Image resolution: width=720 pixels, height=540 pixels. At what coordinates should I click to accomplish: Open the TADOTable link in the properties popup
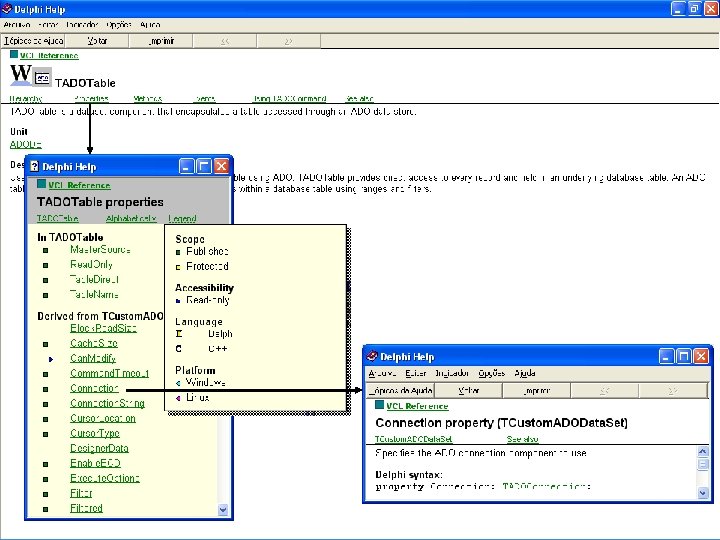[x=57, y=219]
